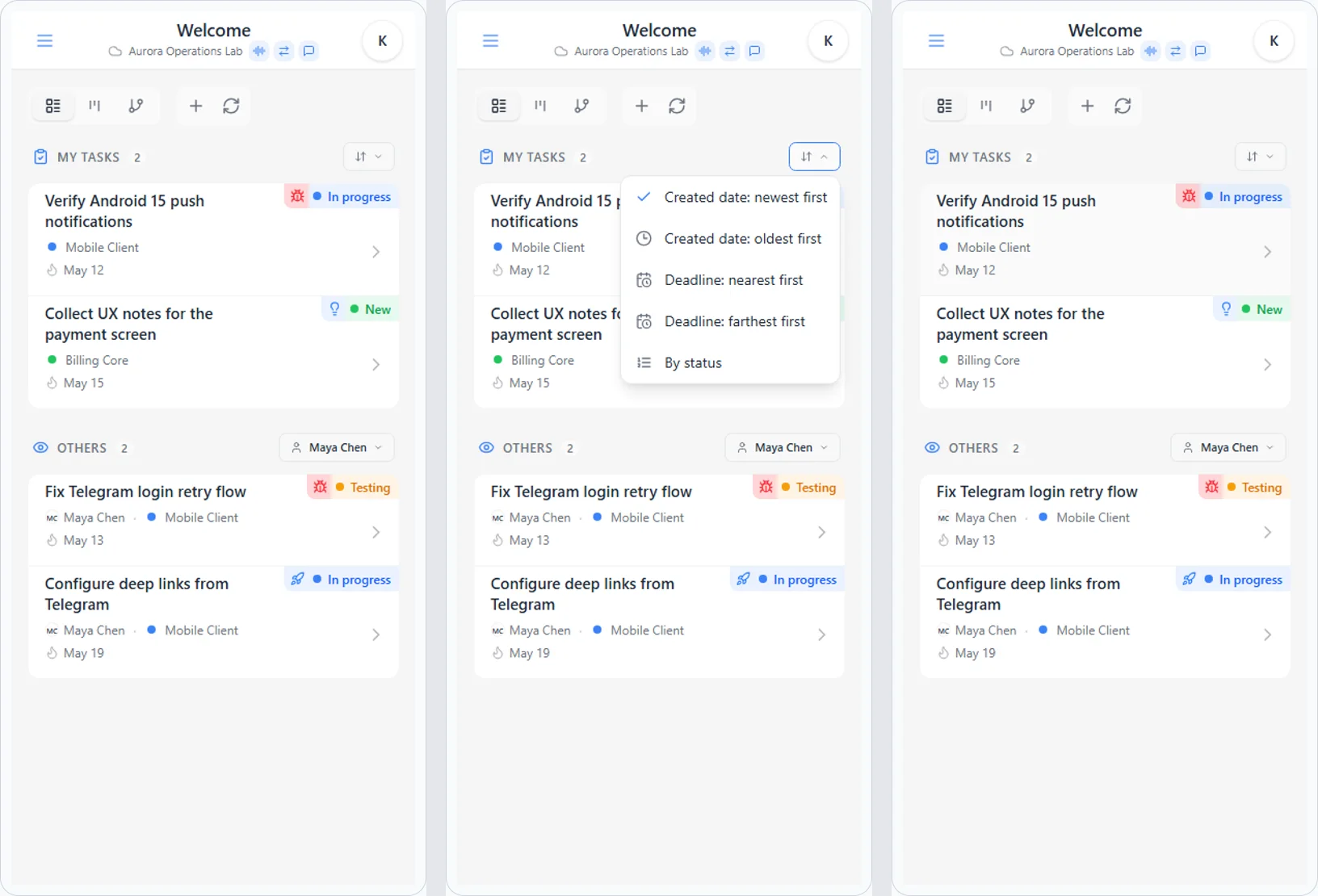Toggle OTHERS eye icon in middle screen
The image size is (1318, 896).
pos(486,447)
